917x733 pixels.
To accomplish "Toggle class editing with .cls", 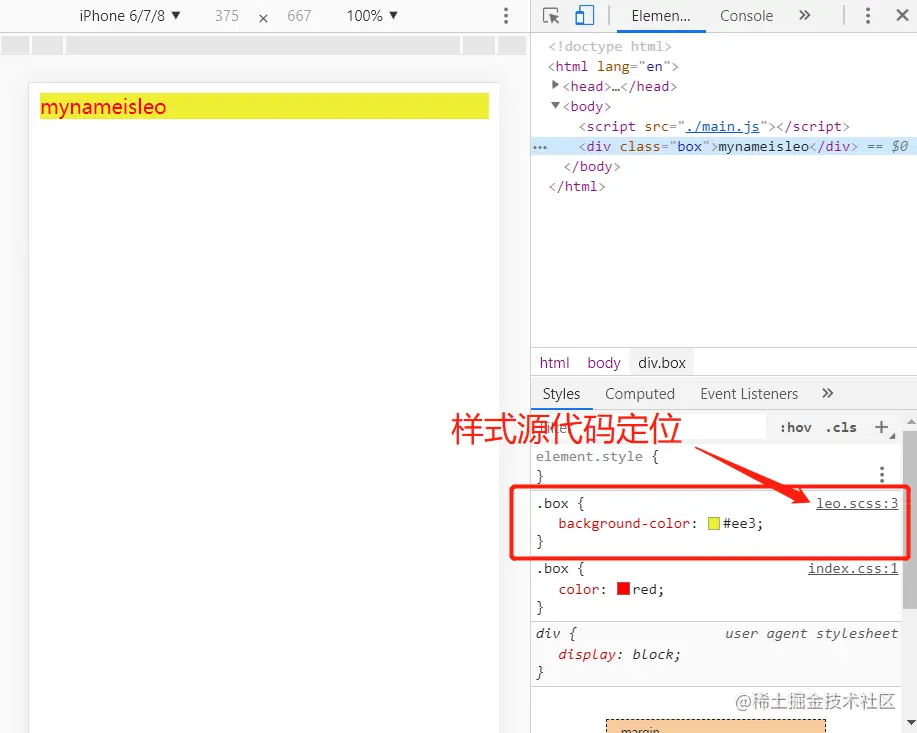I will 841,427.
